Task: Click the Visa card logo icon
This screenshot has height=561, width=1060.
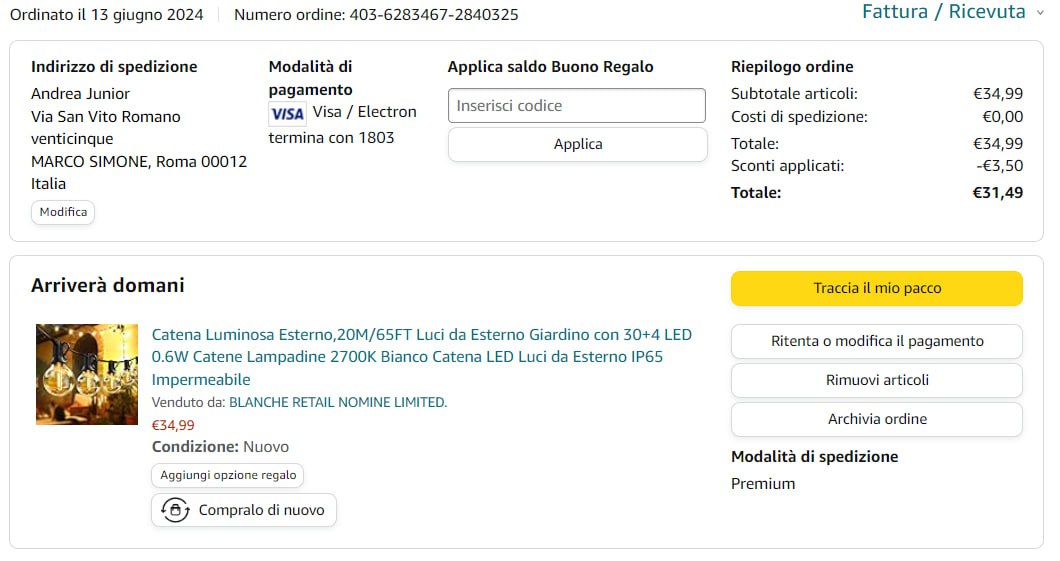Action: pos(287,113)
